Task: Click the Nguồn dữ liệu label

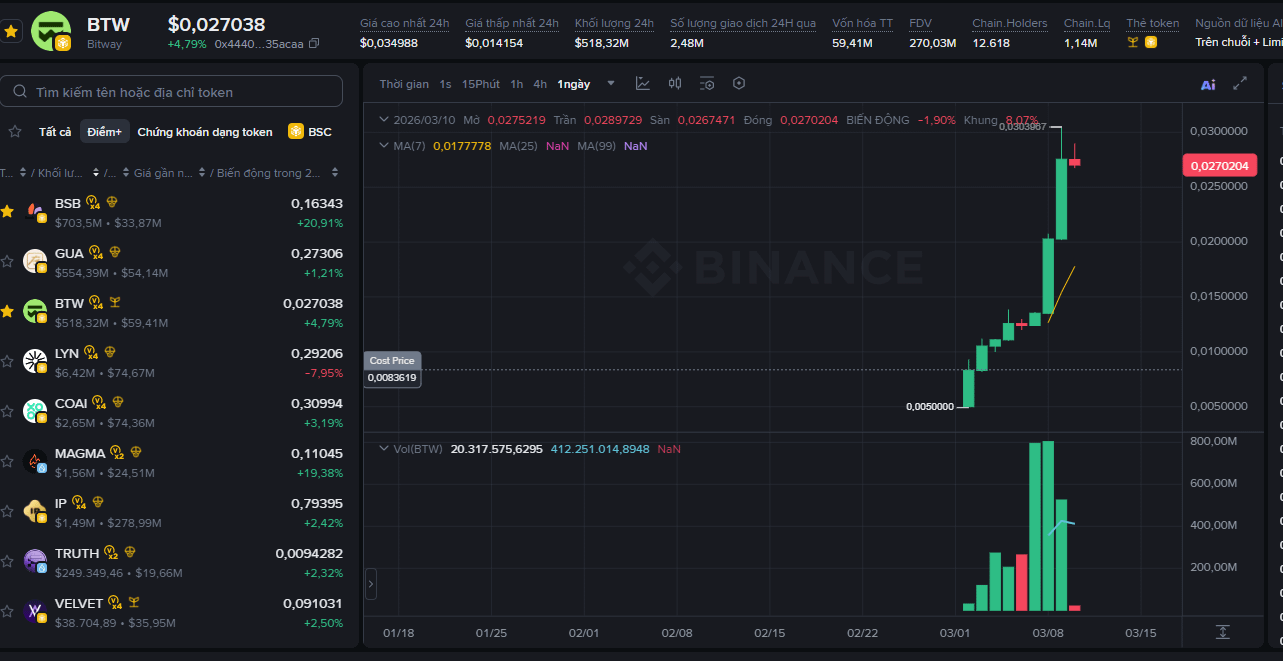Action: point(1239,23)
